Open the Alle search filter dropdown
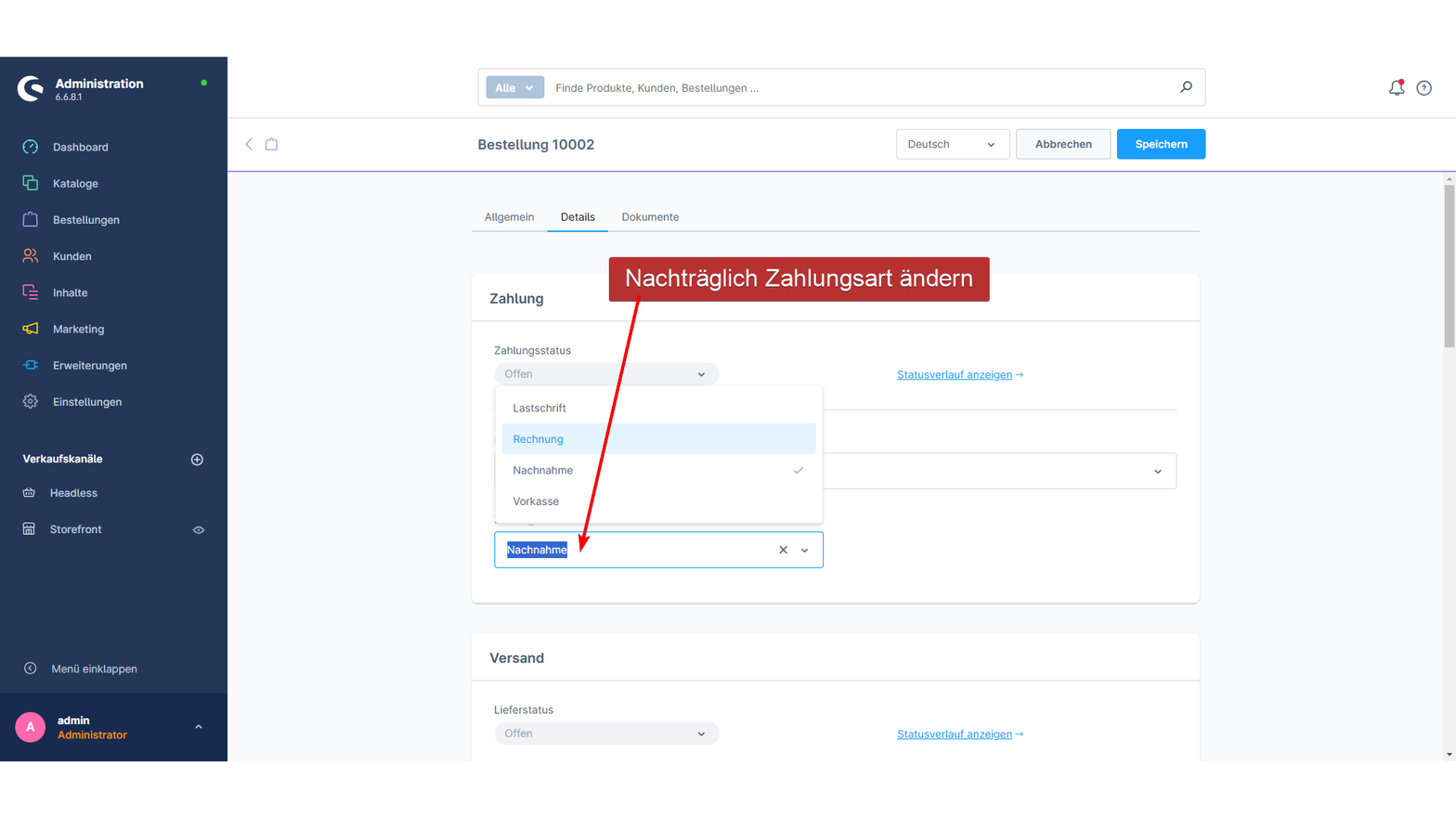Image resolution: width=1456 pixels, height=819 pixels. click(514, 88)
